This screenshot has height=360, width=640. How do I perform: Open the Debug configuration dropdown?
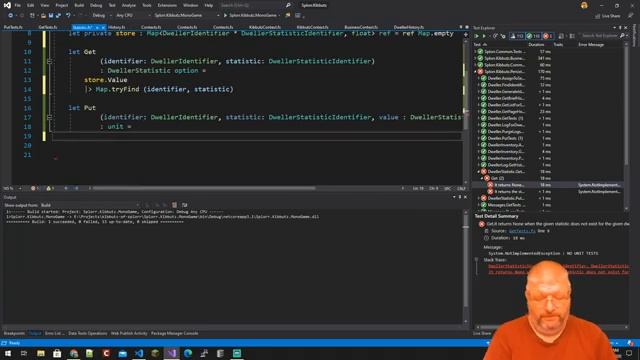tap(102, 16)
